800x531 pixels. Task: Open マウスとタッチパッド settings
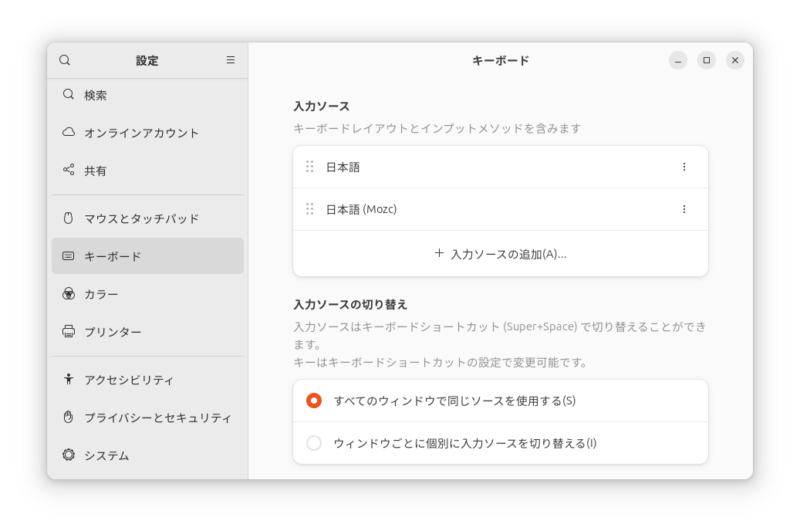(x=147, y=218)
